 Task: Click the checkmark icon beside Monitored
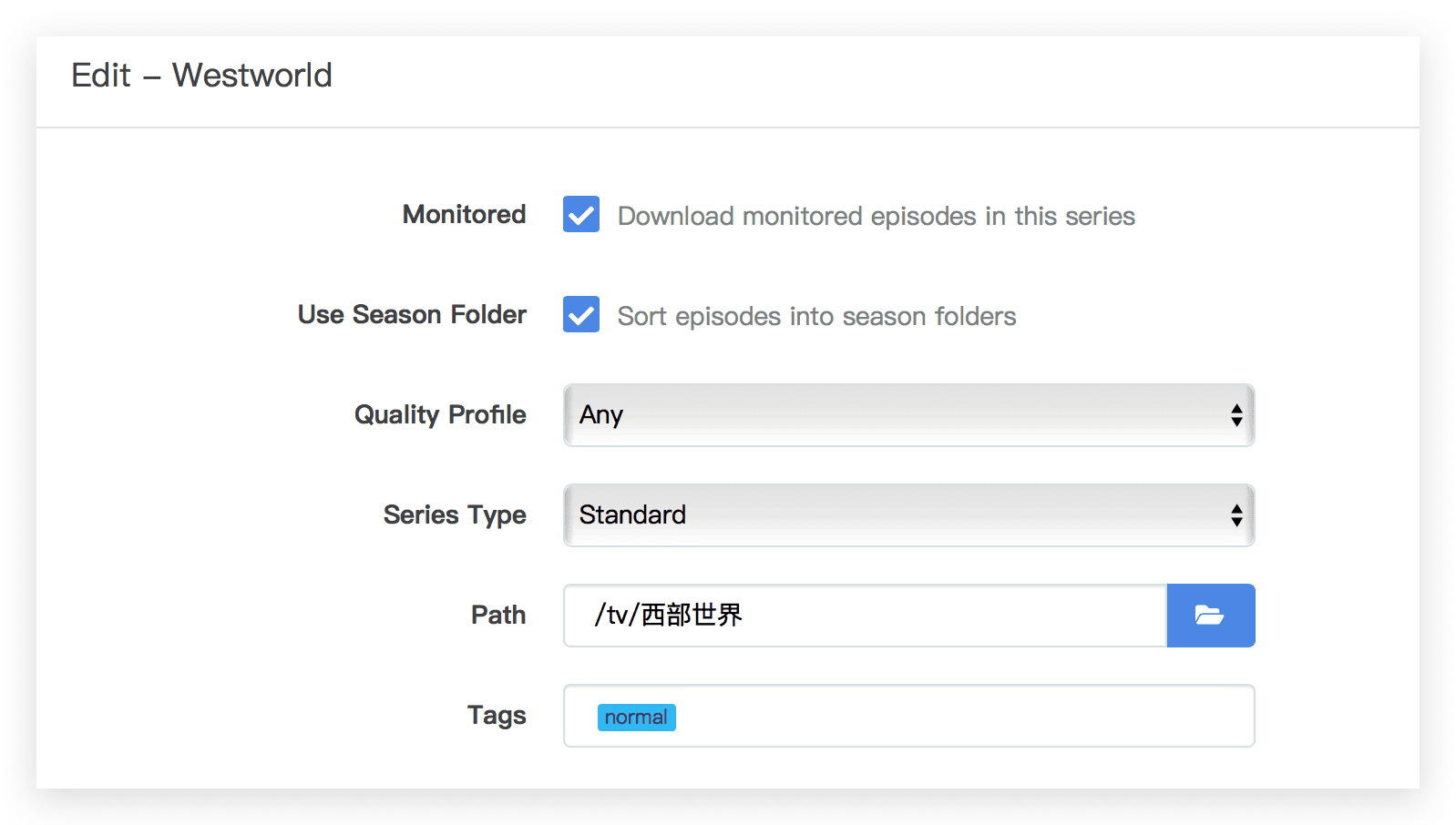pos(581,215)
